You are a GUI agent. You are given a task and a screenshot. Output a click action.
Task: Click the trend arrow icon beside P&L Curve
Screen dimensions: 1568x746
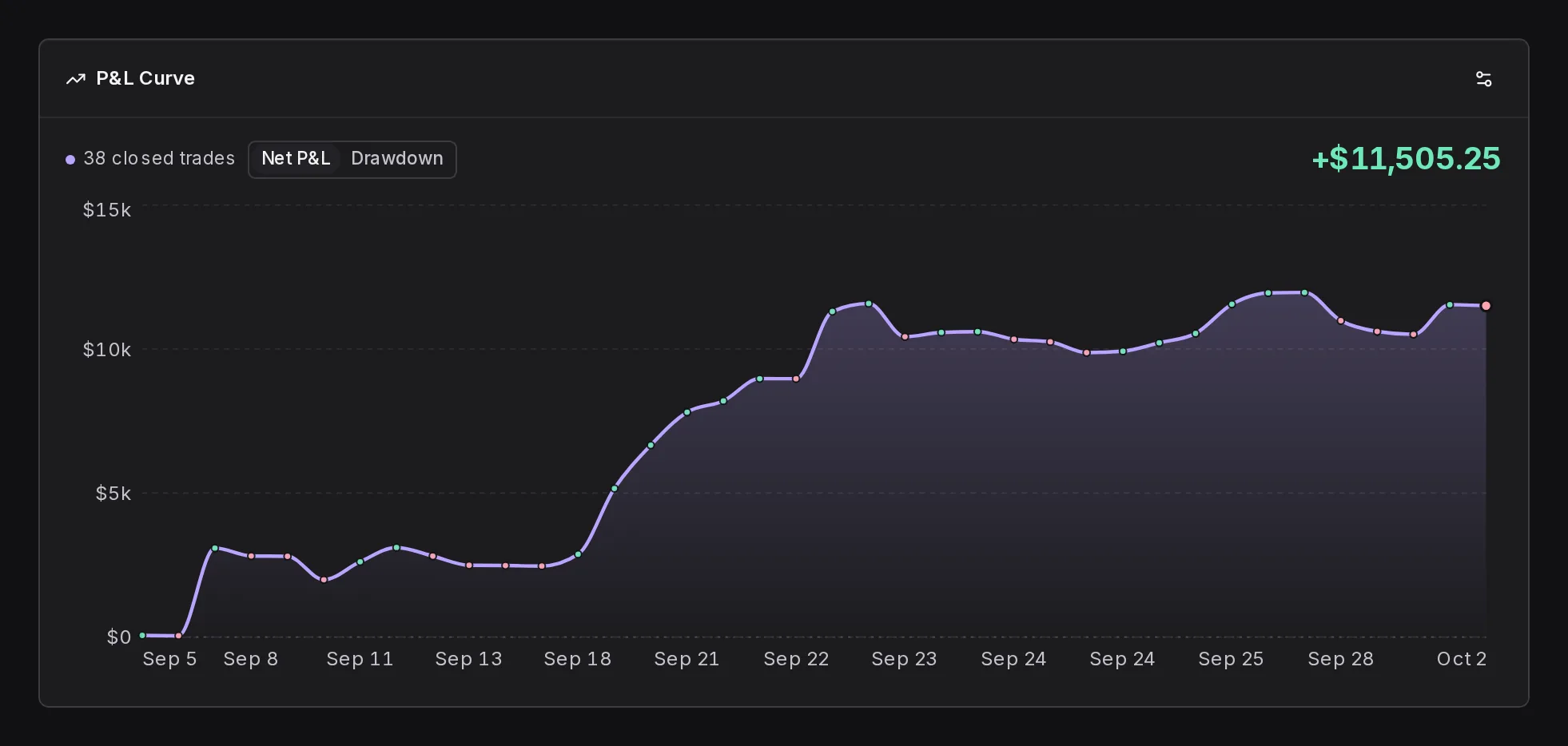click(x=76, y=79)
